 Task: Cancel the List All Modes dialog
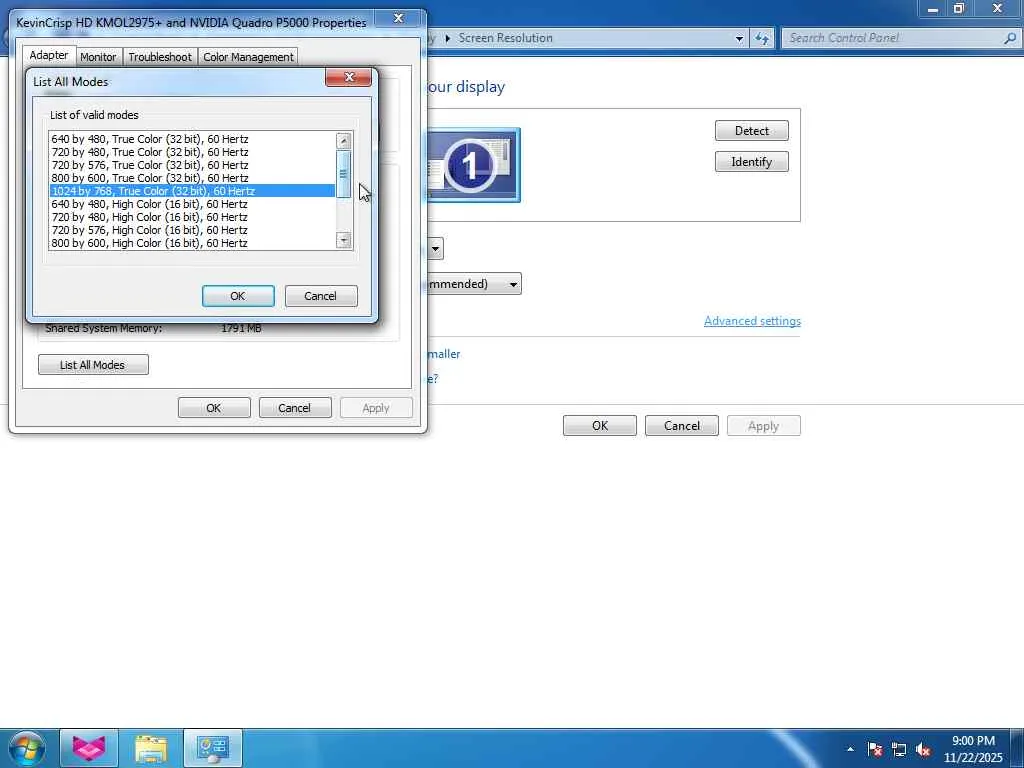(x=321, y=296)
